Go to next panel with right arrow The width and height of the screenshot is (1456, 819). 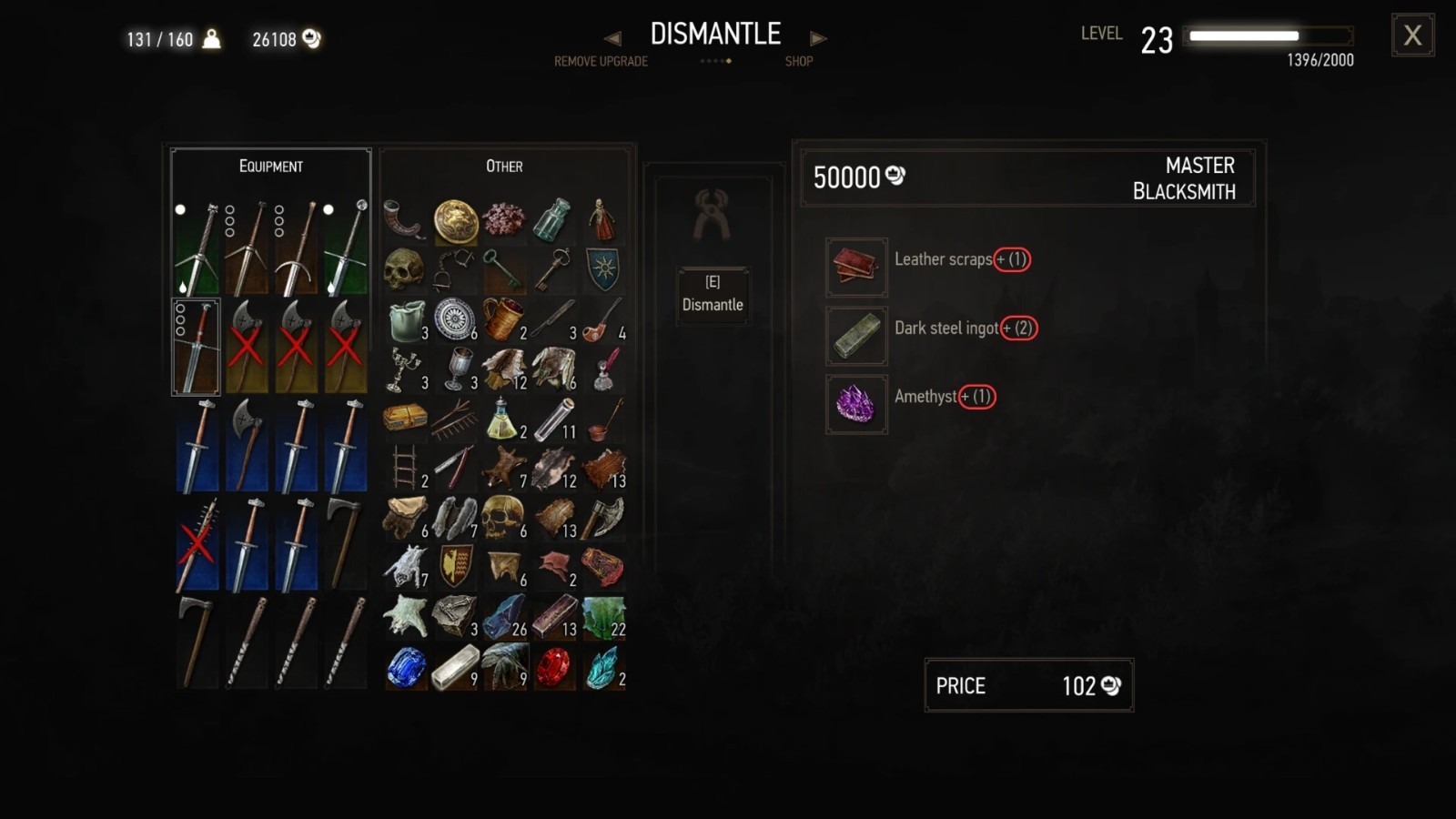pos(818,38)
